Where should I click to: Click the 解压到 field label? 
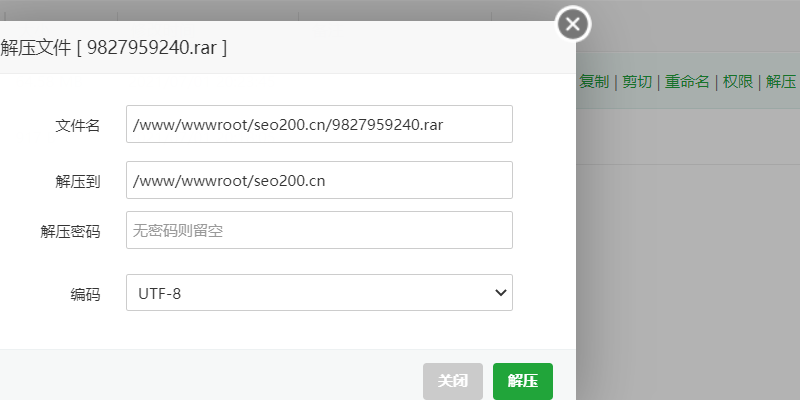[77, 181]
